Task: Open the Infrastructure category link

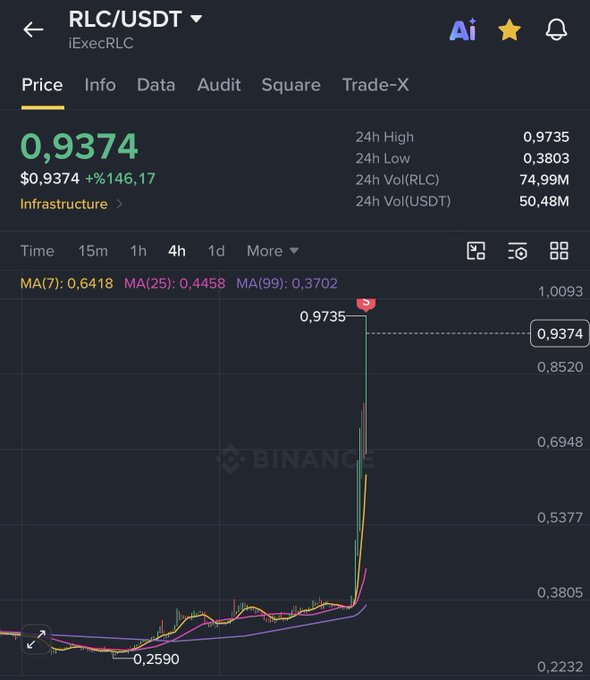Action: point(71,204)
